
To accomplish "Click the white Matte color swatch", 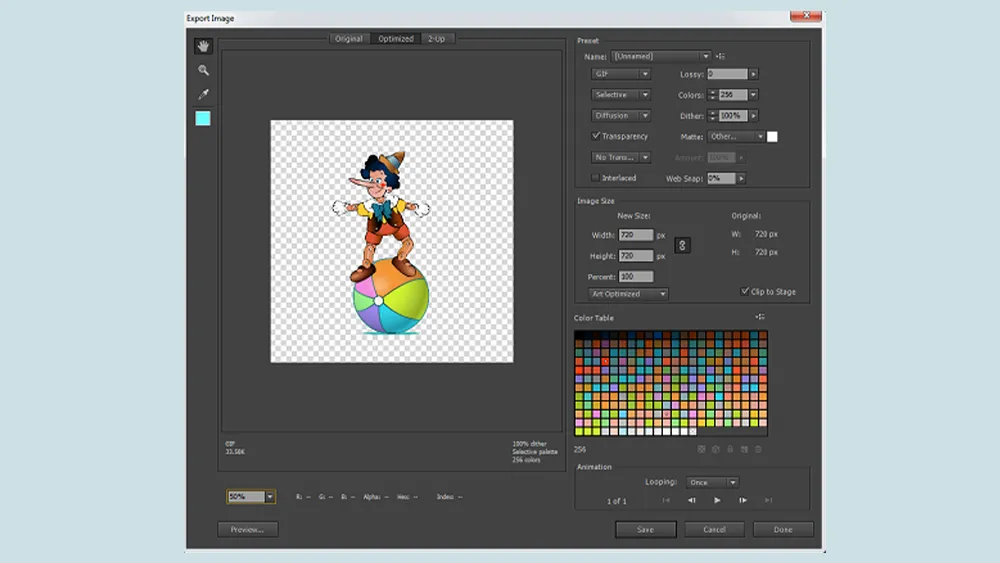I will 772,136.
